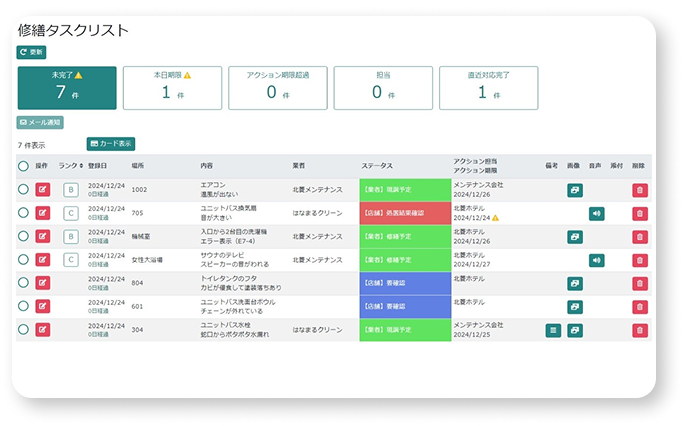Click the red 処置結果確認 status cell
This screenshot has height=426, width=684.
pyautogui.click(x=402, y=213)
